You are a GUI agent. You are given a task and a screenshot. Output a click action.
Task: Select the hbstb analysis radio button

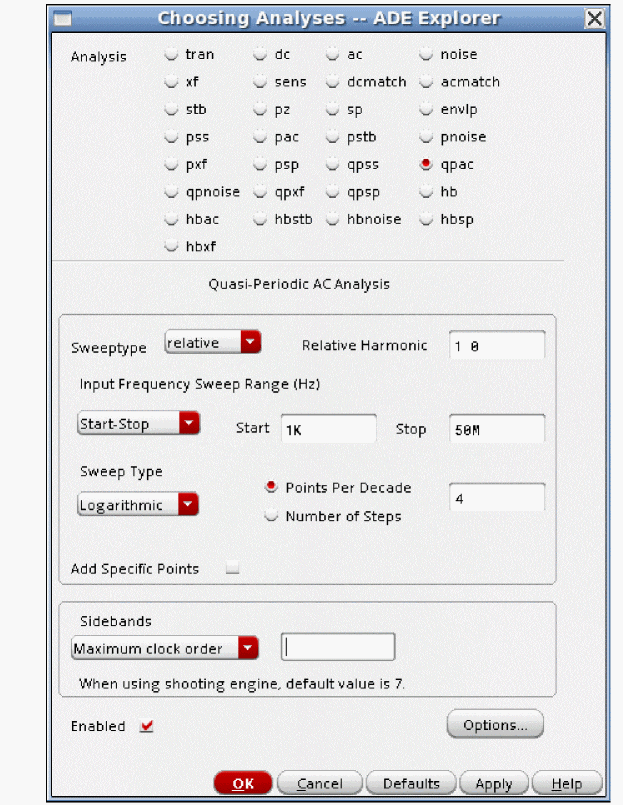pos(260,219)
